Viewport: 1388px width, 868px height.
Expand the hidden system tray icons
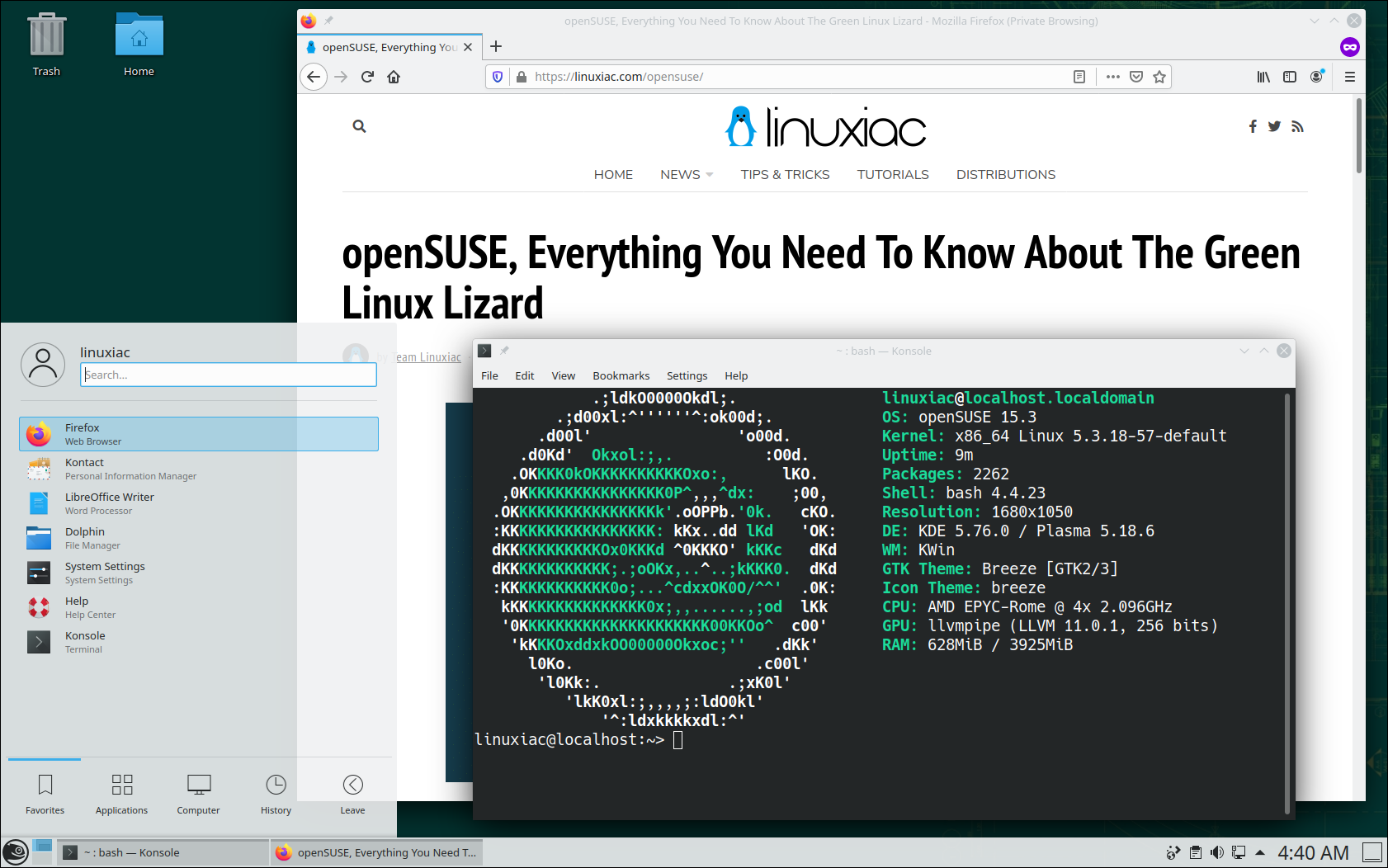1260,852
